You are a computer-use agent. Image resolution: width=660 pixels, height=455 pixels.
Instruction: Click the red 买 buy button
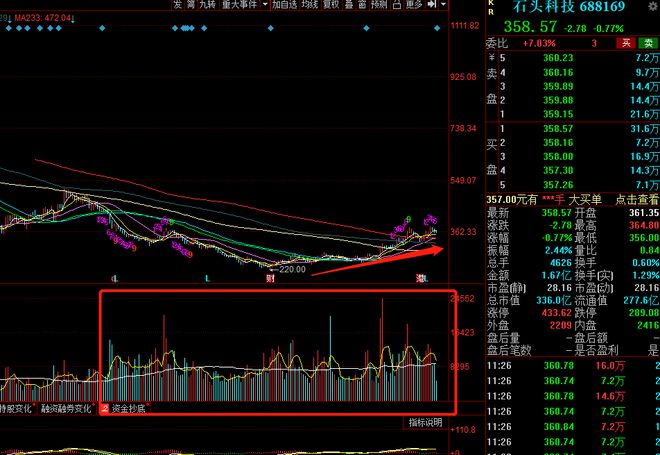tap(626, 43)
